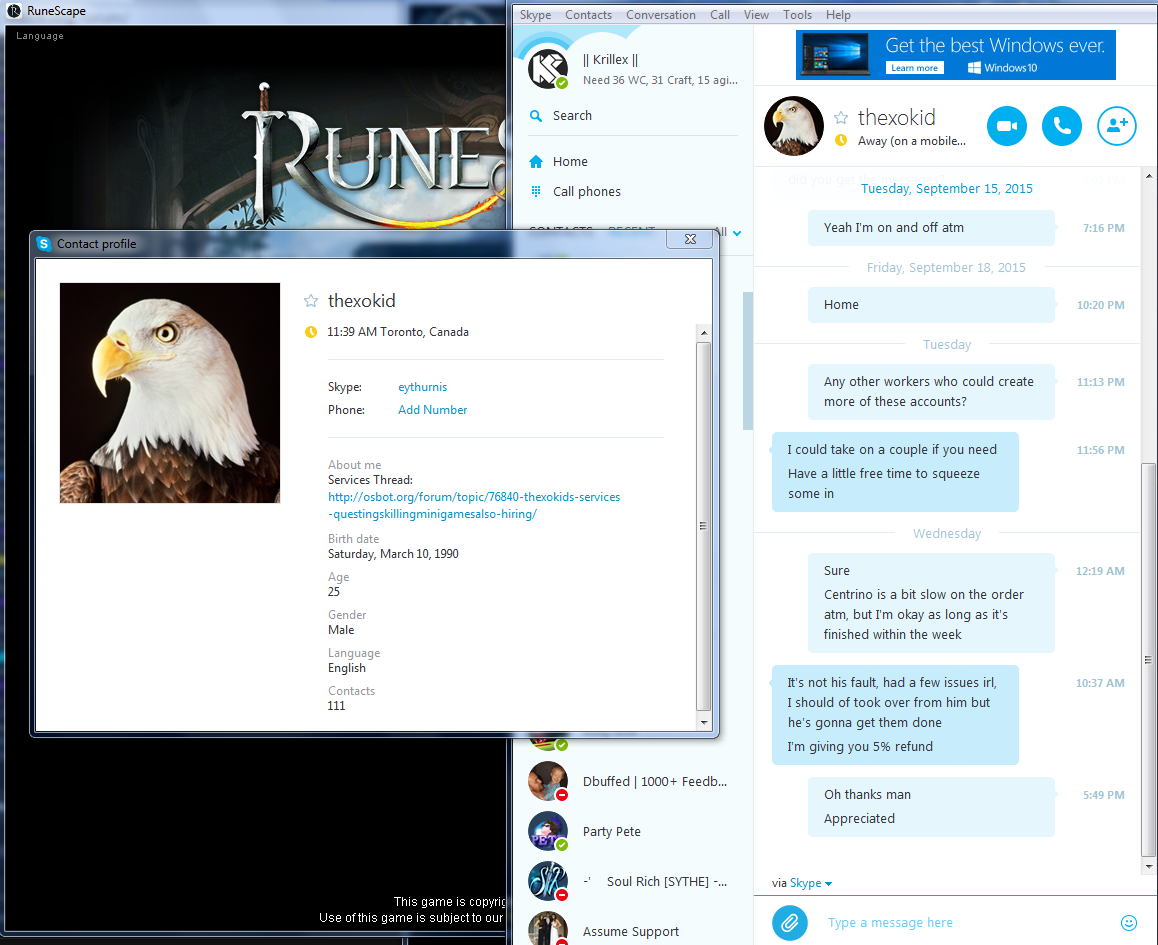Viewport: 1158px width, 945px height.
Task: Open the 'via Skype' send method dropdown
Action: [811, 883]
